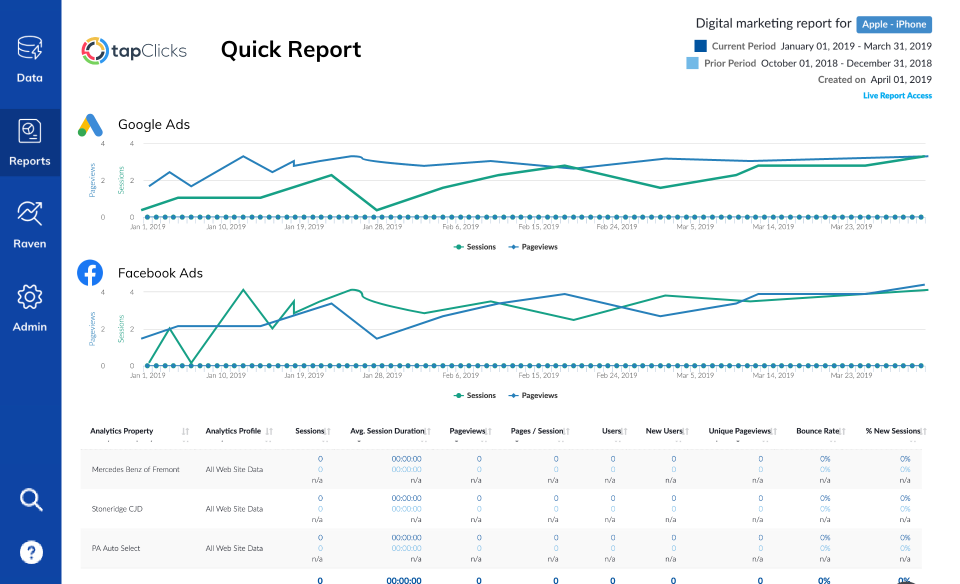This screenshot has height=584, width=960.
Task: Sort the Bounce Rate column using its sort icon
Action: point(843,430)
